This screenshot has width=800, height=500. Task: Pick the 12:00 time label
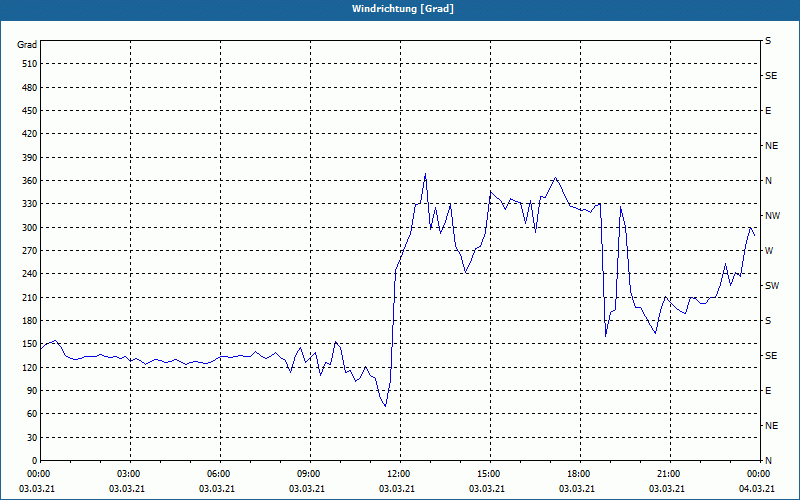point(397,473)
